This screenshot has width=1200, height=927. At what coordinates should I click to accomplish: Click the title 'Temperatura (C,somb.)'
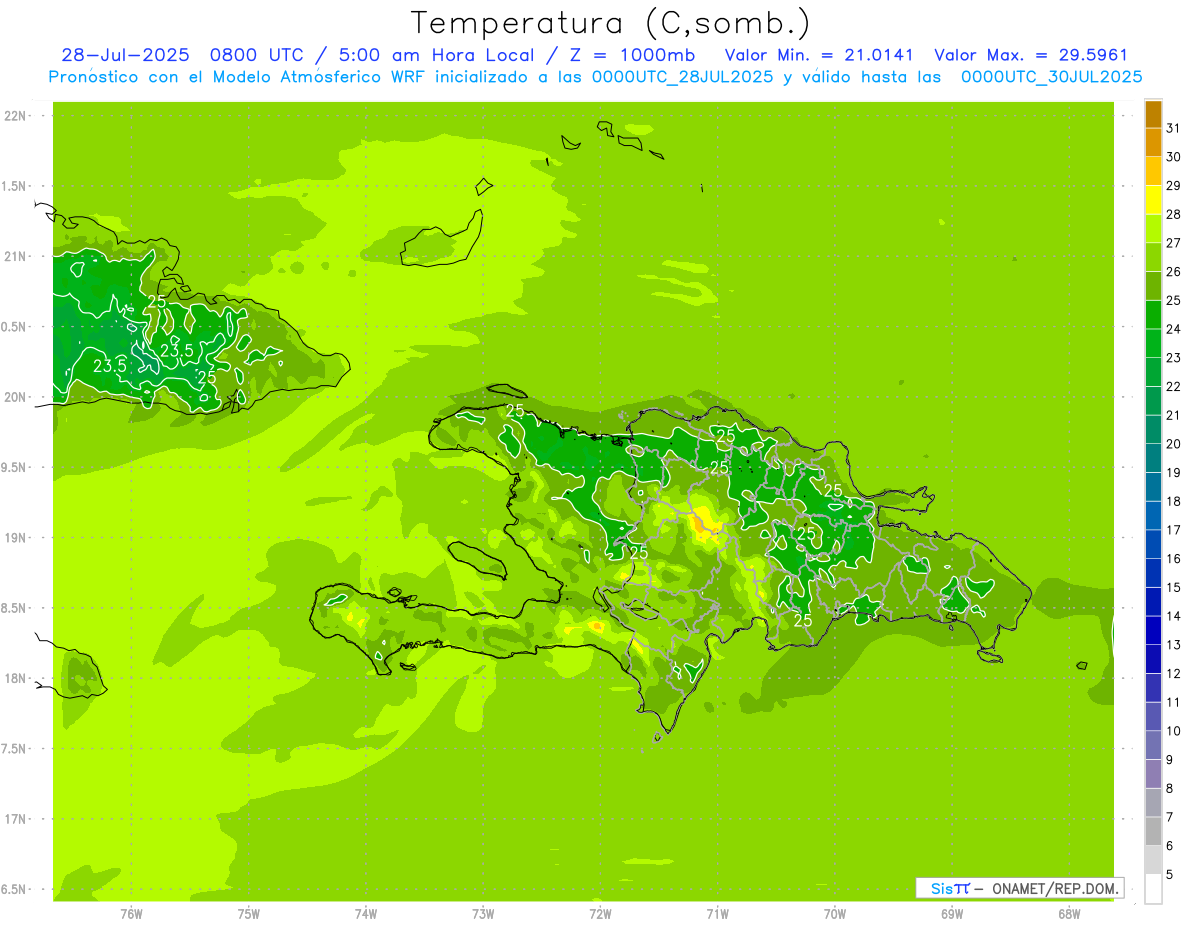coord(610,23)
